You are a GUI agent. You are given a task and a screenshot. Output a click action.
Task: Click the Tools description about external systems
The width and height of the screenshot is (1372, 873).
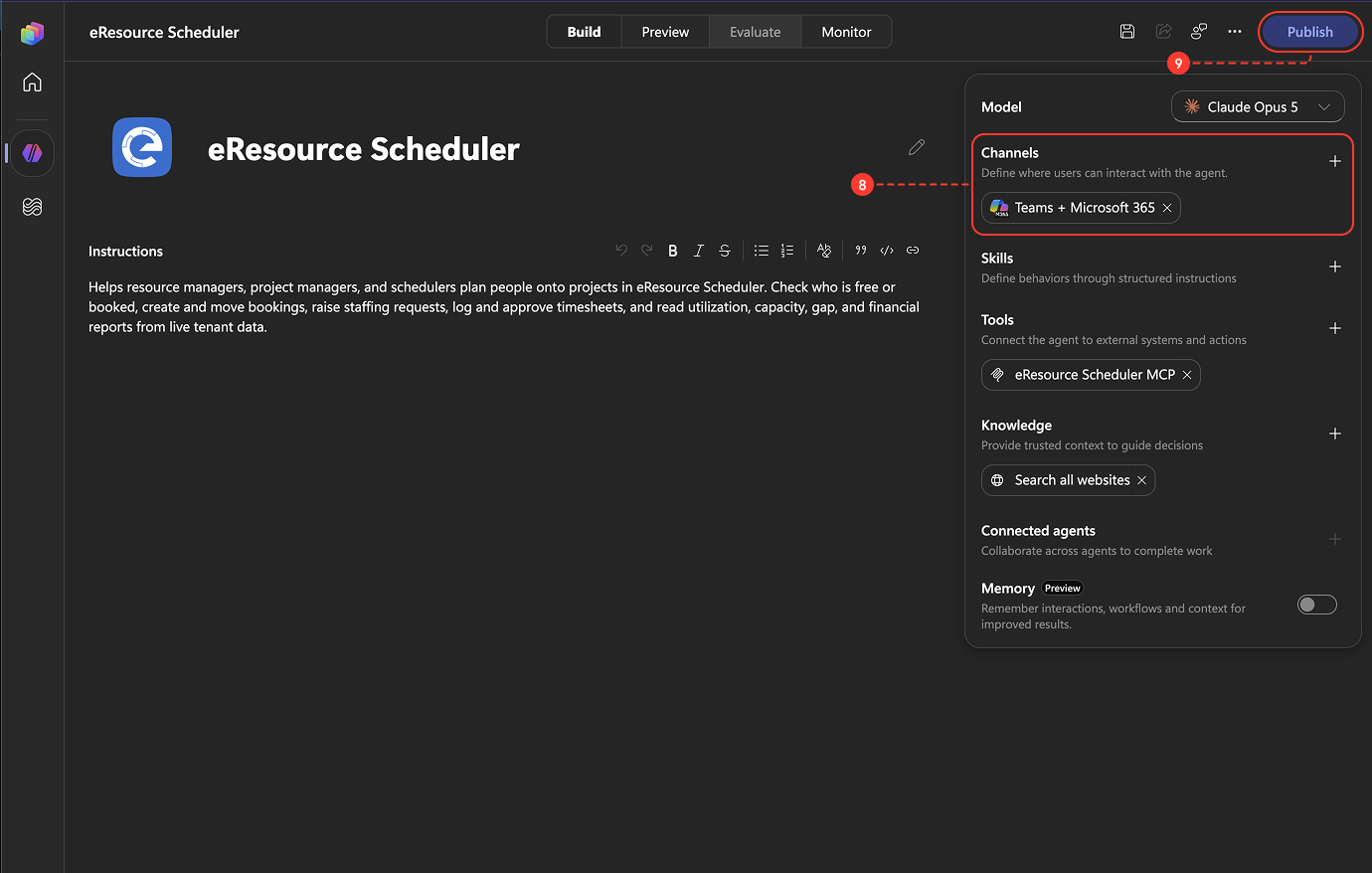[1114, 340]
